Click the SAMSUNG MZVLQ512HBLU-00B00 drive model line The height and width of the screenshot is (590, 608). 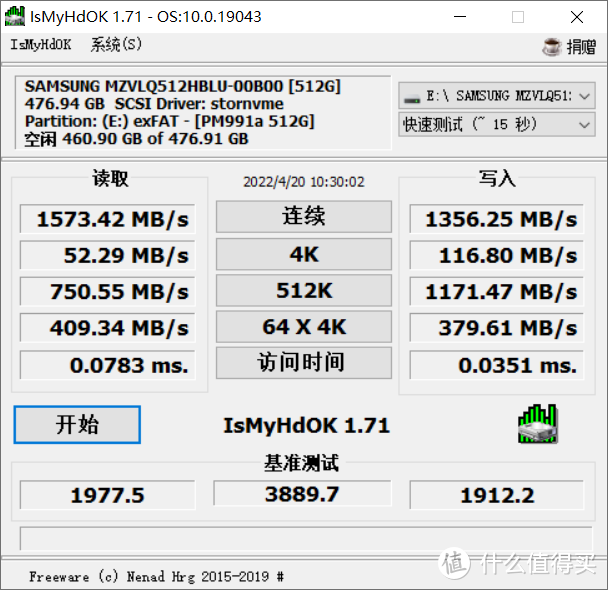point(183,86)
